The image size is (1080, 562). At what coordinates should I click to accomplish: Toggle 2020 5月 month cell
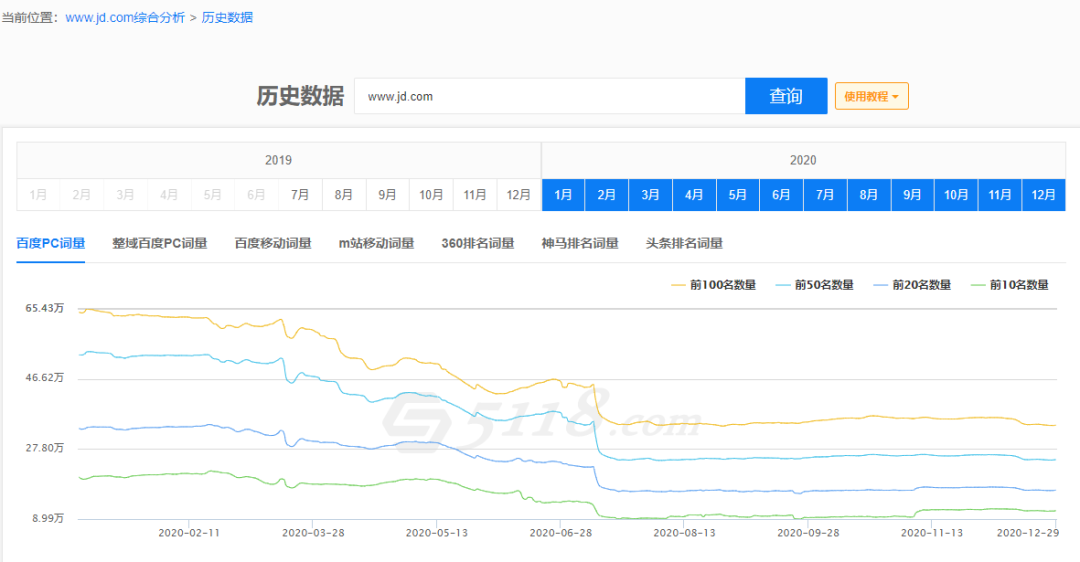(x=738, y=195)
